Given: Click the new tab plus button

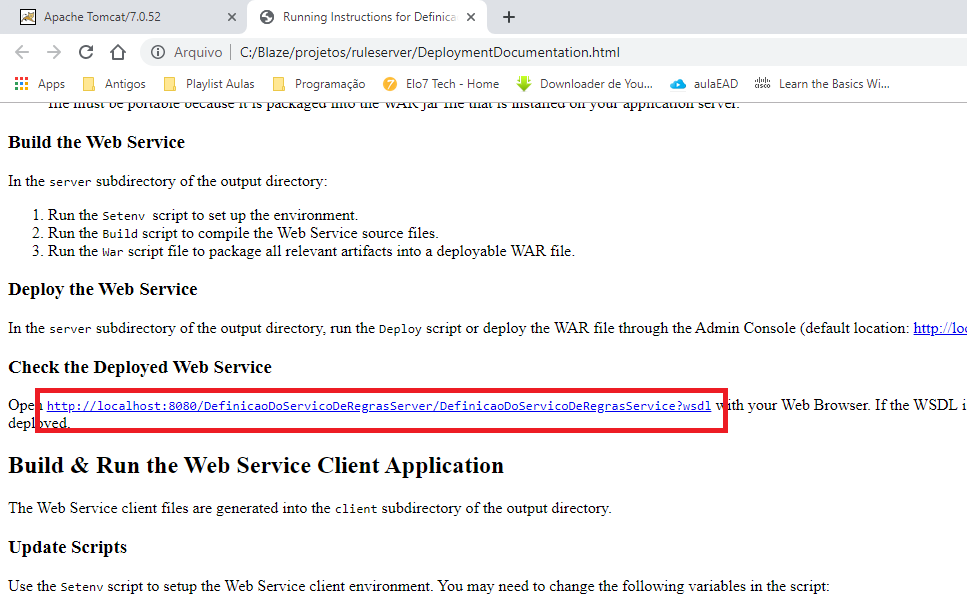Looking at the screenshot, I should point(509,16).
